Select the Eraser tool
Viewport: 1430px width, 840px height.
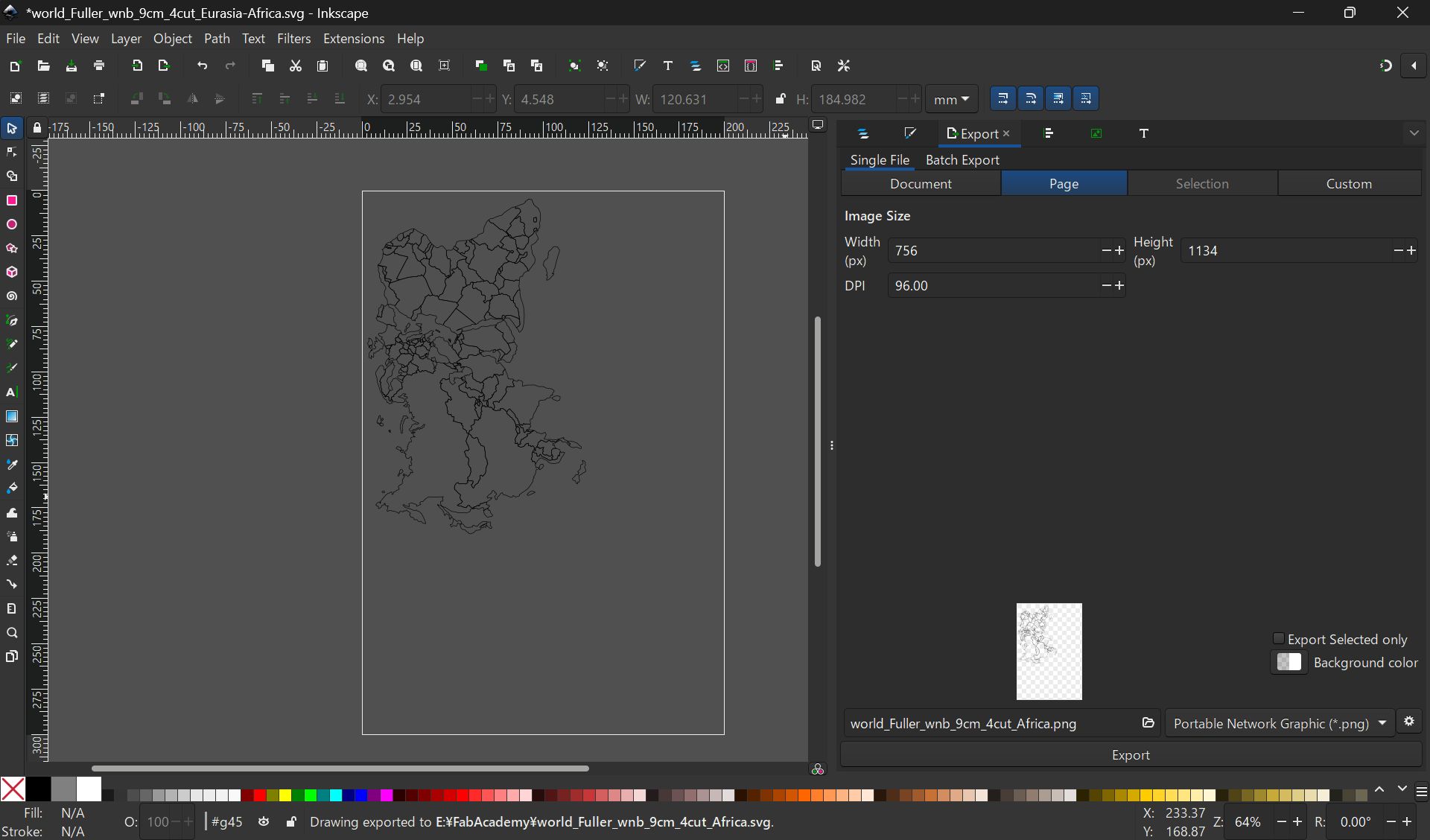point(12,561)
